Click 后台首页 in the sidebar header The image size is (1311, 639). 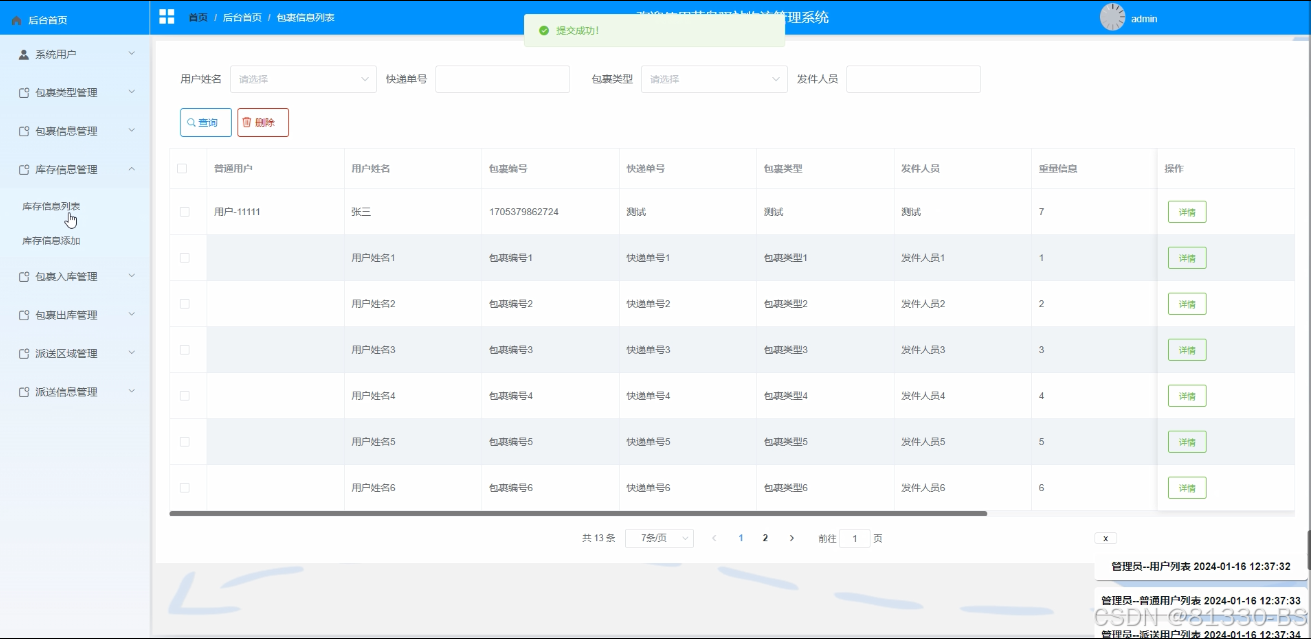[47, 20]
